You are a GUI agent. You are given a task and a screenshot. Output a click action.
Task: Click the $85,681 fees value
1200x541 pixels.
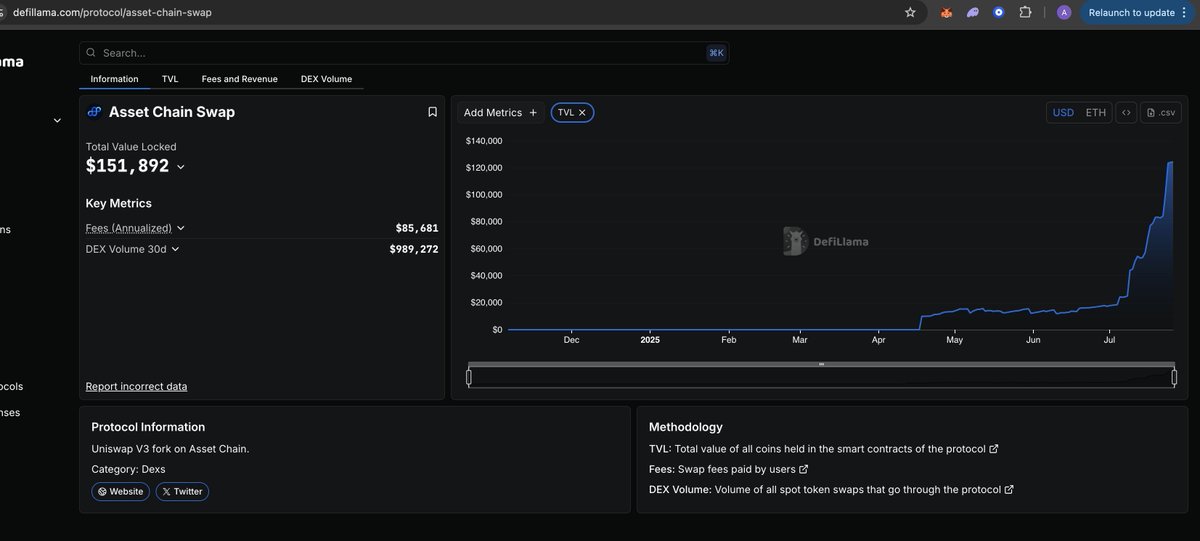coord(417,228)
